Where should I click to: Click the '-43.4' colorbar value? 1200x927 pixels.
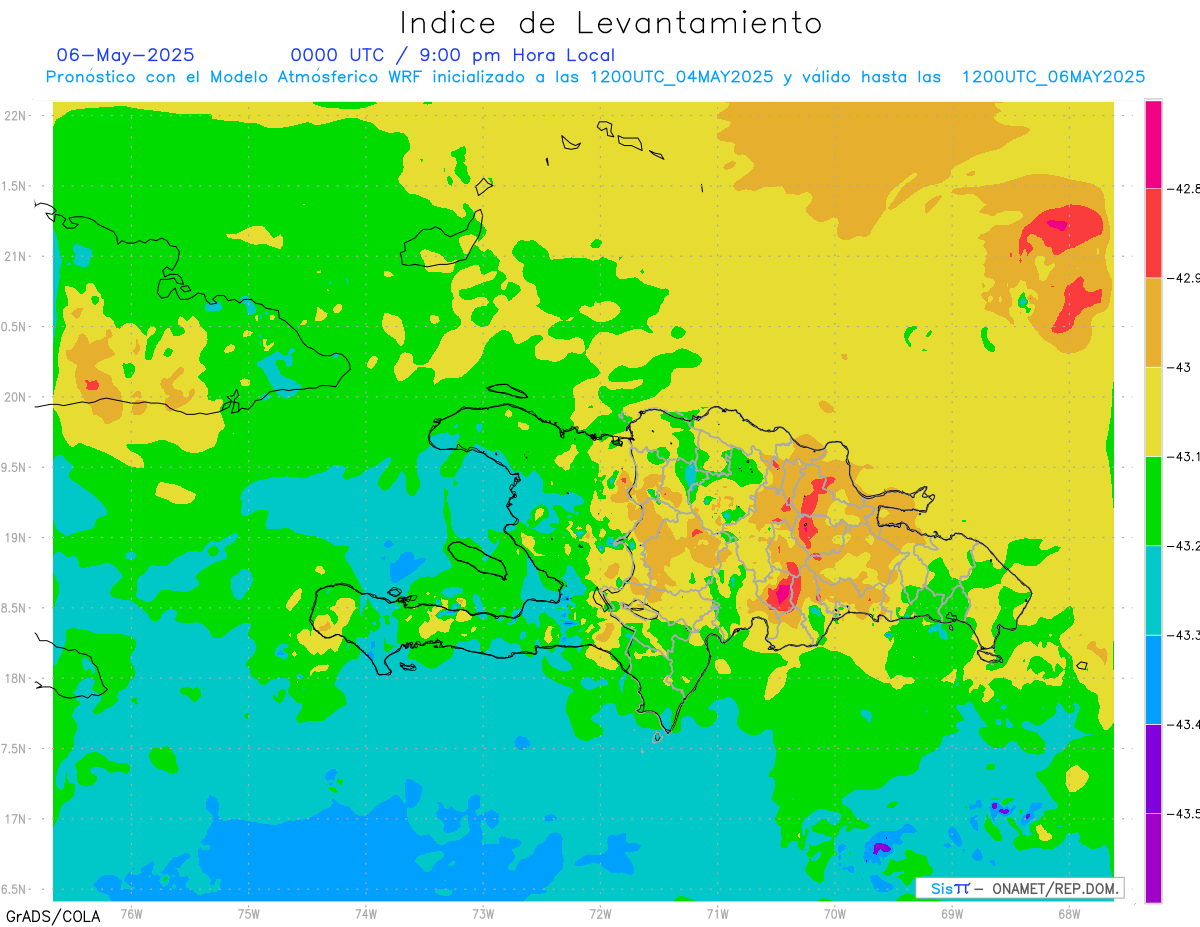(x=1182, y=725)
